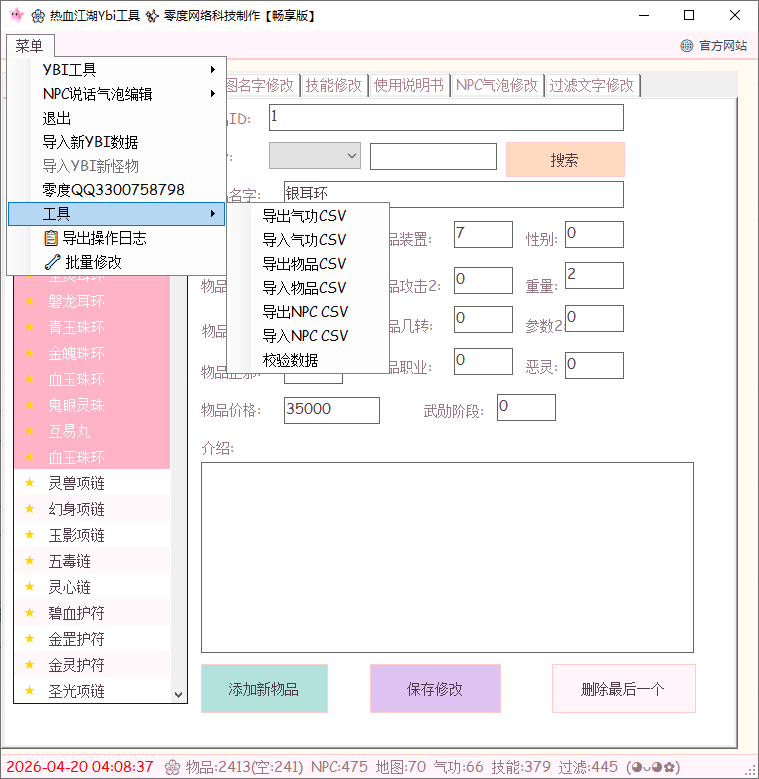The height and width of the screenshot is (779, 759).
Task: Open the 官方网站 link
Action: pos(723,46)
